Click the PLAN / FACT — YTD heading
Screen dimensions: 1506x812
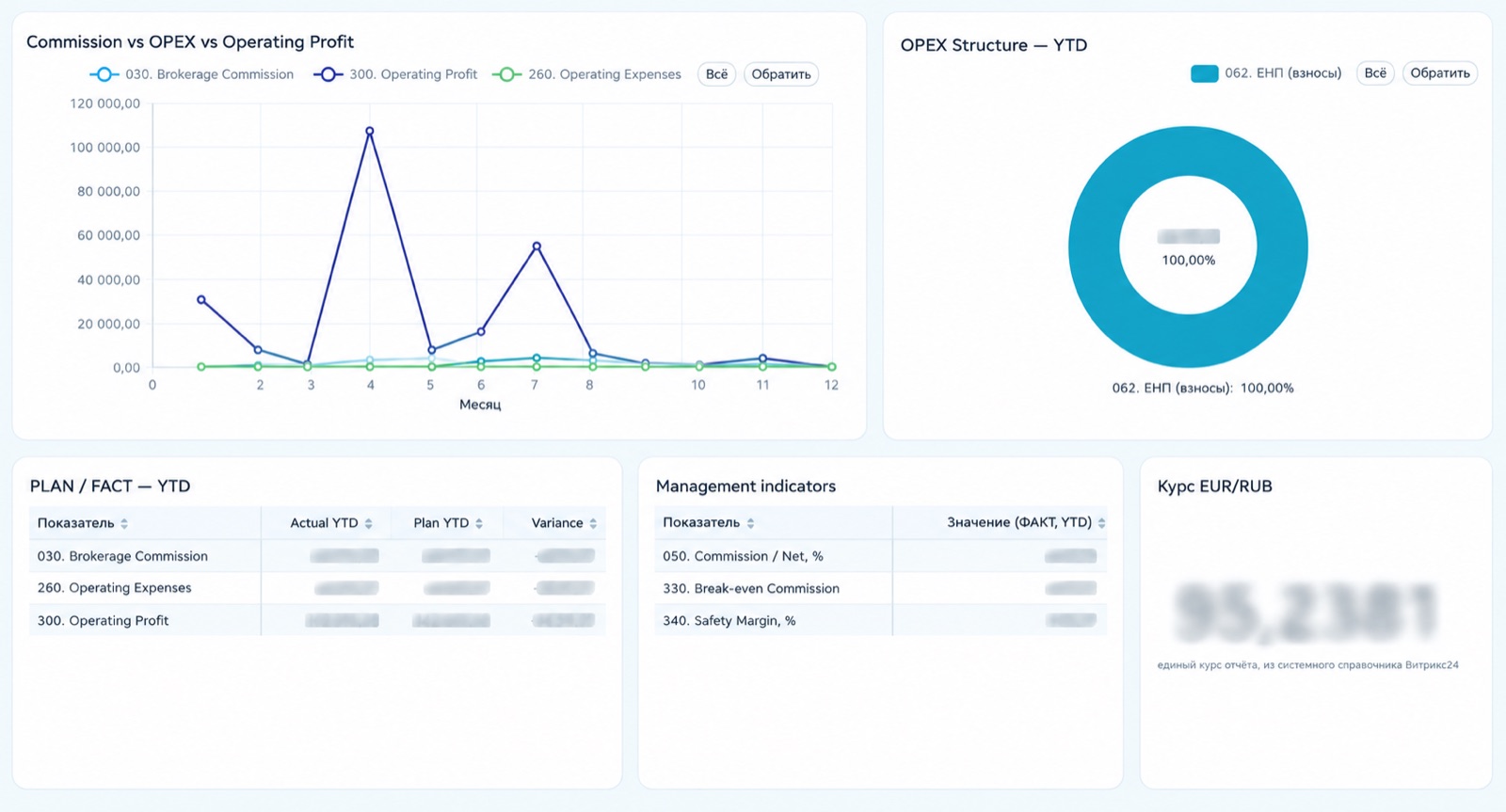click(x=110, y=486)
